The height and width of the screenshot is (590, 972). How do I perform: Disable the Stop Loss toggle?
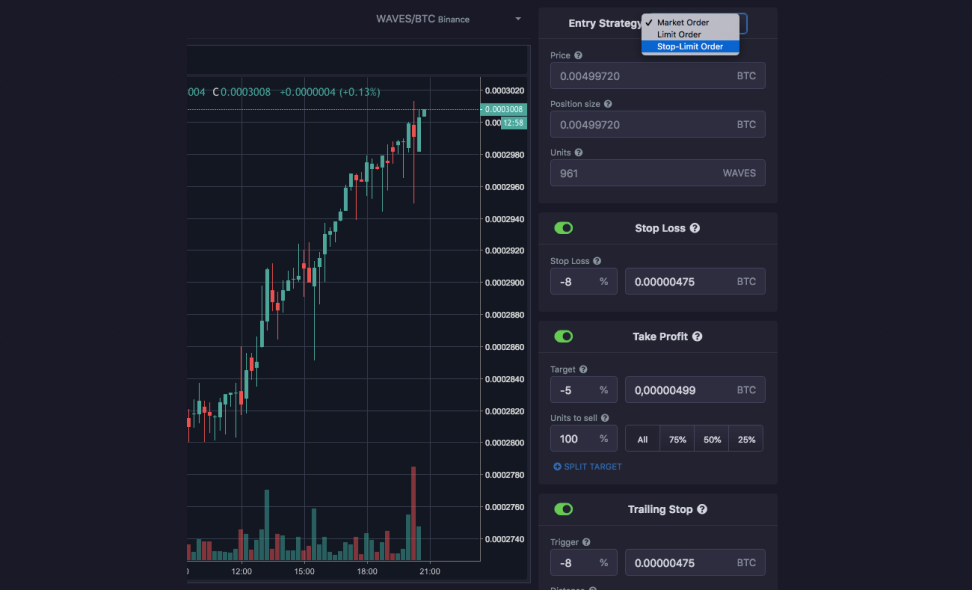[x=563, y=228]
